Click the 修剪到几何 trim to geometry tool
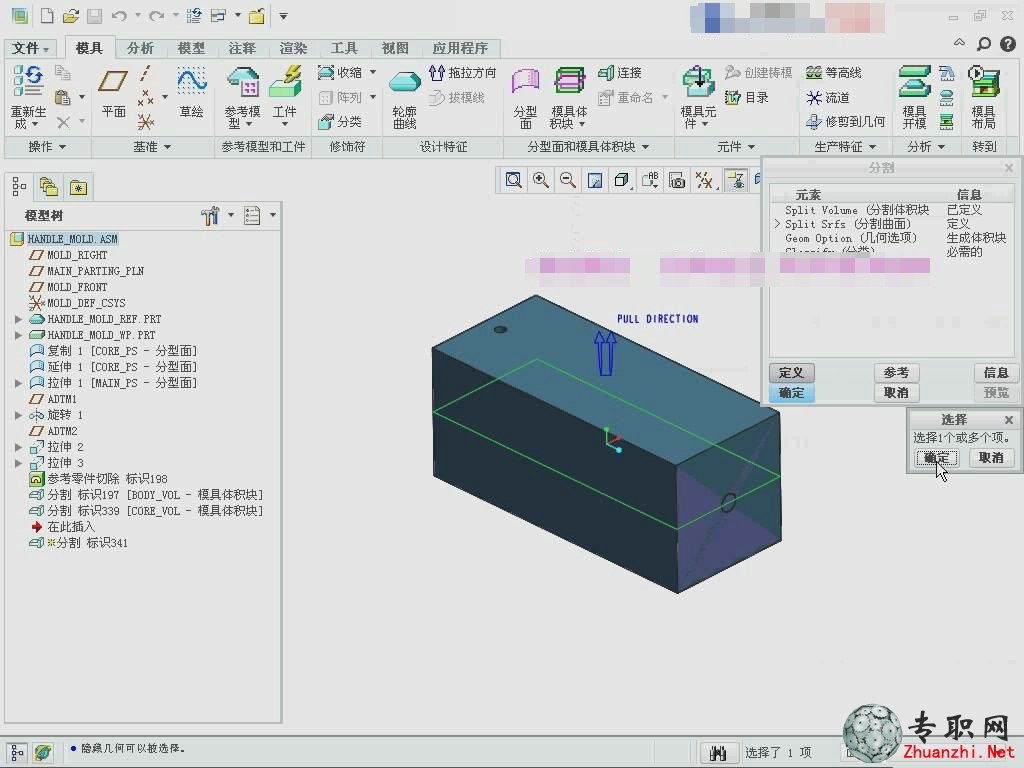Viewport: 1024px width, 768px height. coord(846,121)
